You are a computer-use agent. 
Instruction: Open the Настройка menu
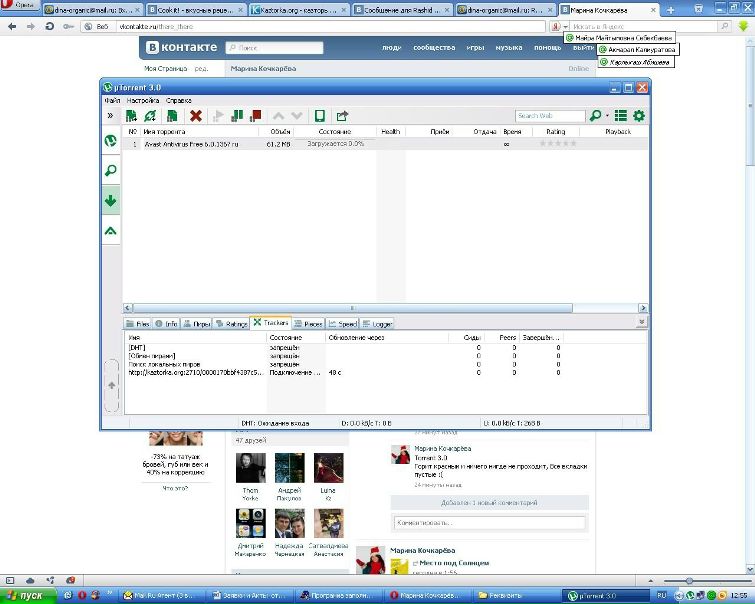point(143,101)
